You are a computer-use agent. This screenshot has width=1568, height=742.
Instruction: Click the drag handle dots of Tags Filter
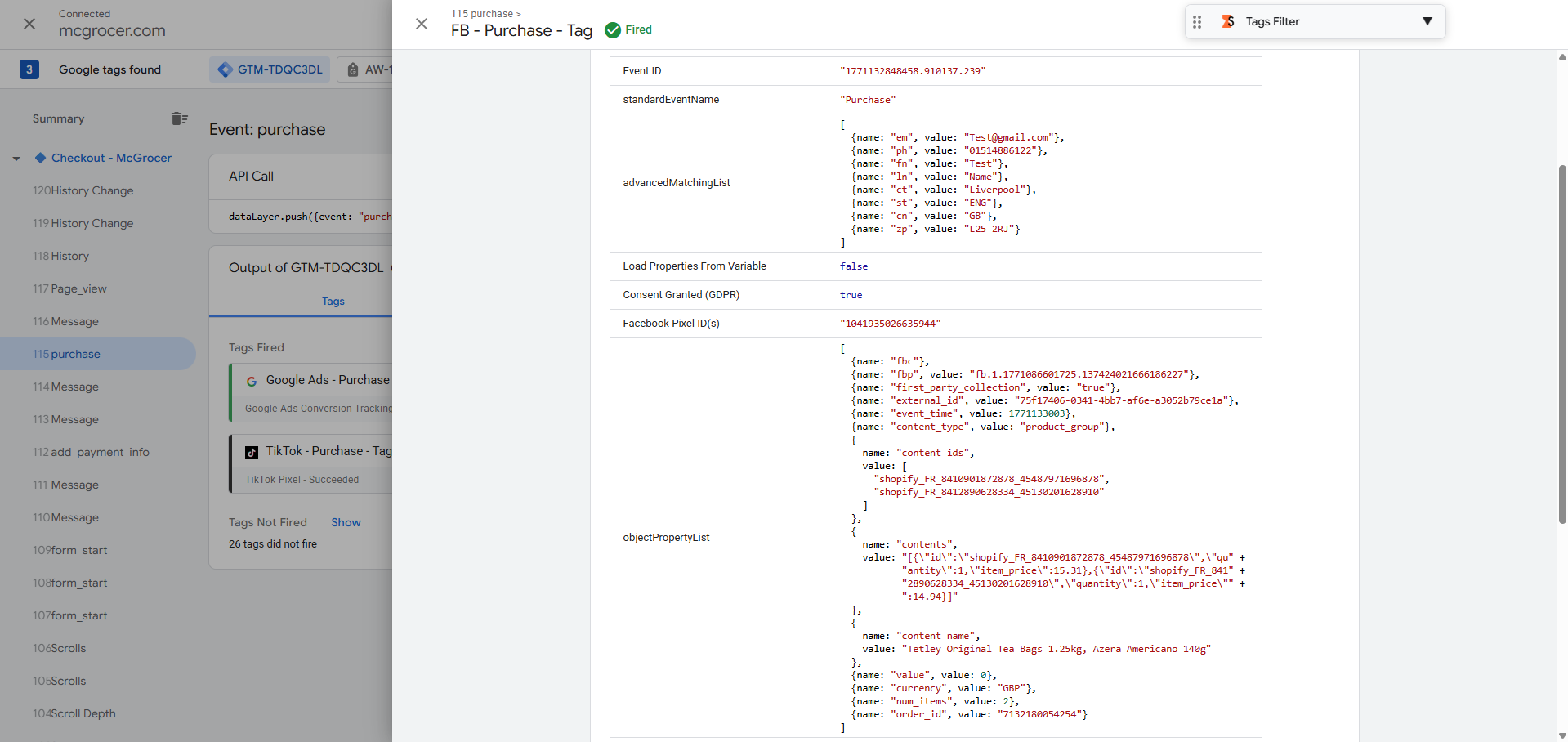coord(1197,22)
